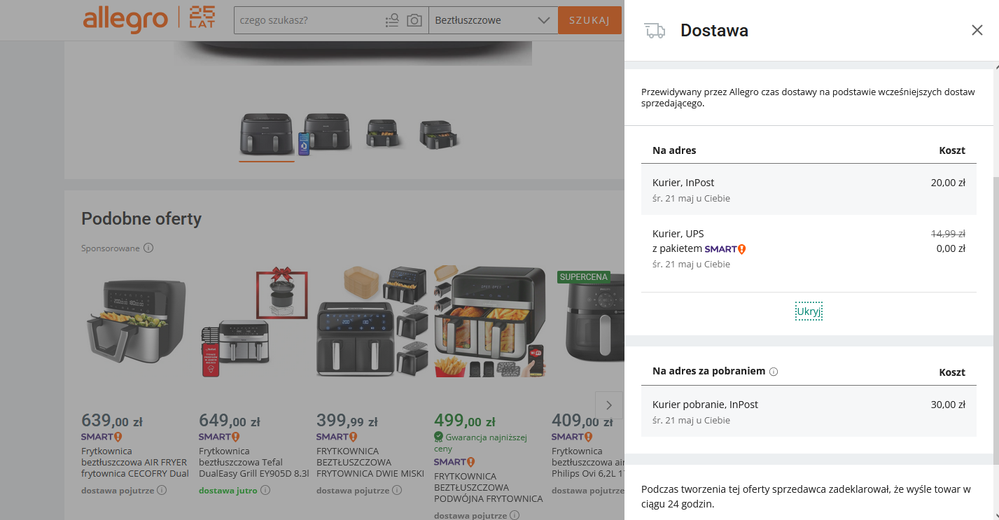The height and width of the screenshot is (520, 999).
Task: Open the search list suggestions icon
Action: pos(392,20)
